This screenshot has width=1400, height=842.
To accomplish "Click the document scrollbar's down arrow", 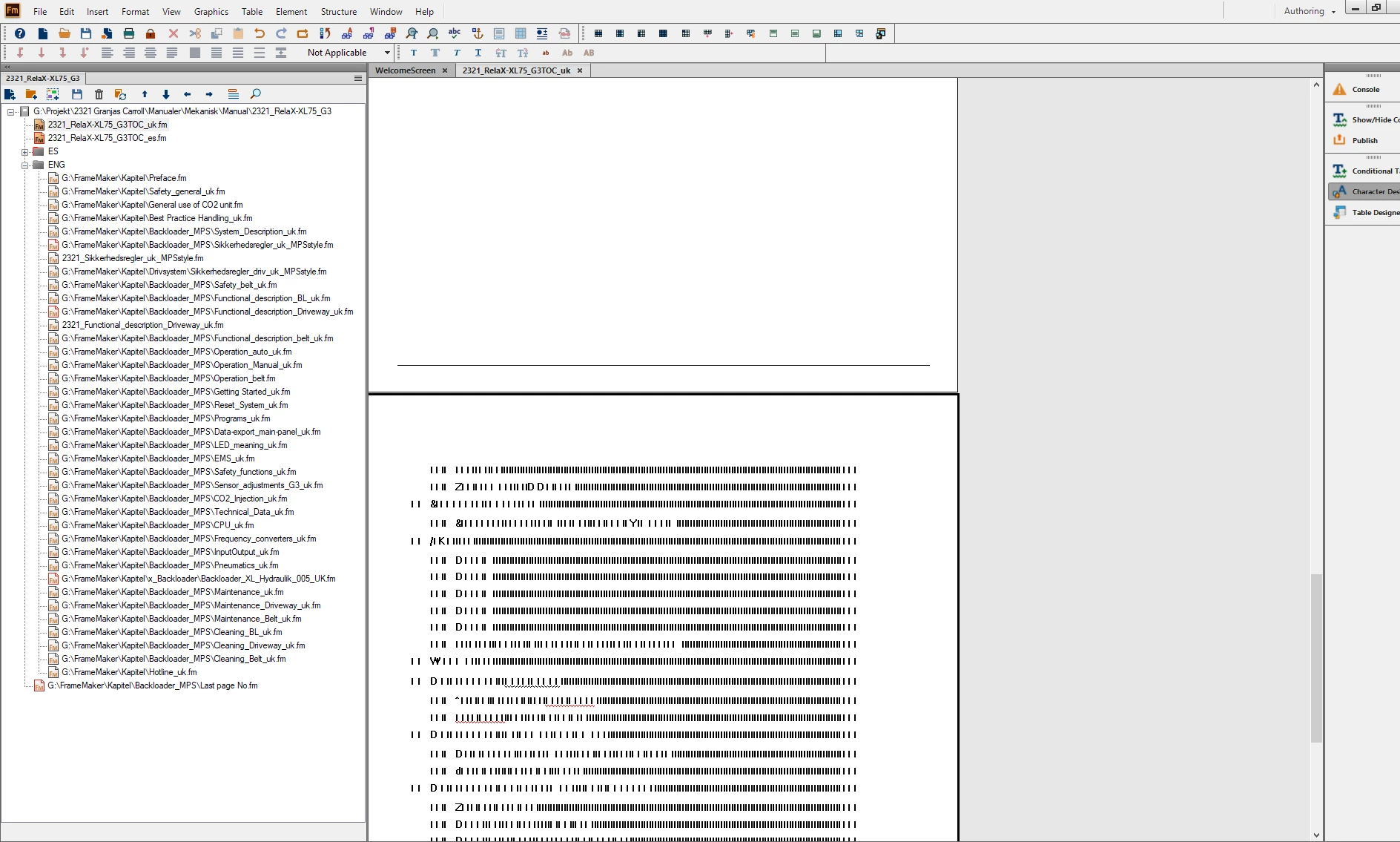I will coord(1316,835).
